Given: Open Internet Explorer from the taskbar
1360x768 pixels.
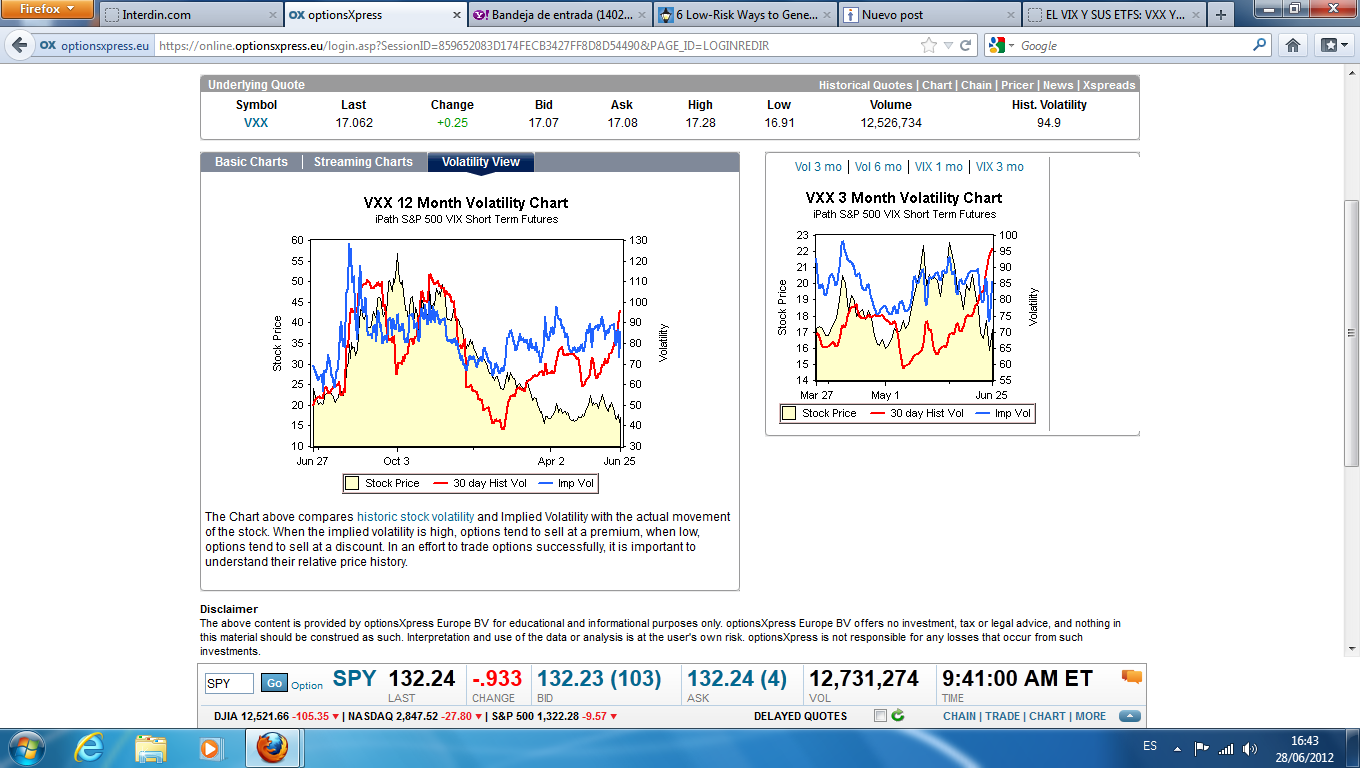Looking at the screenshot, I should point(89,747).
